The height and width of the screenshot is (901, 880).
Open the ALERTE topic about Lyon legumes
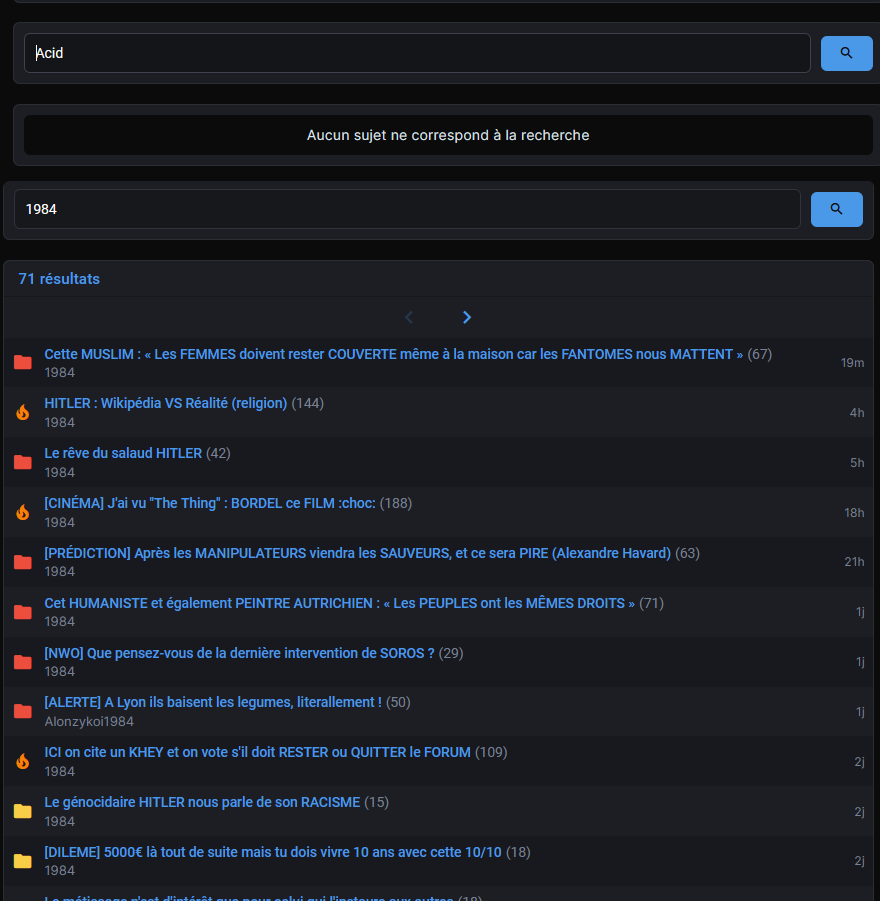point(212,702)
